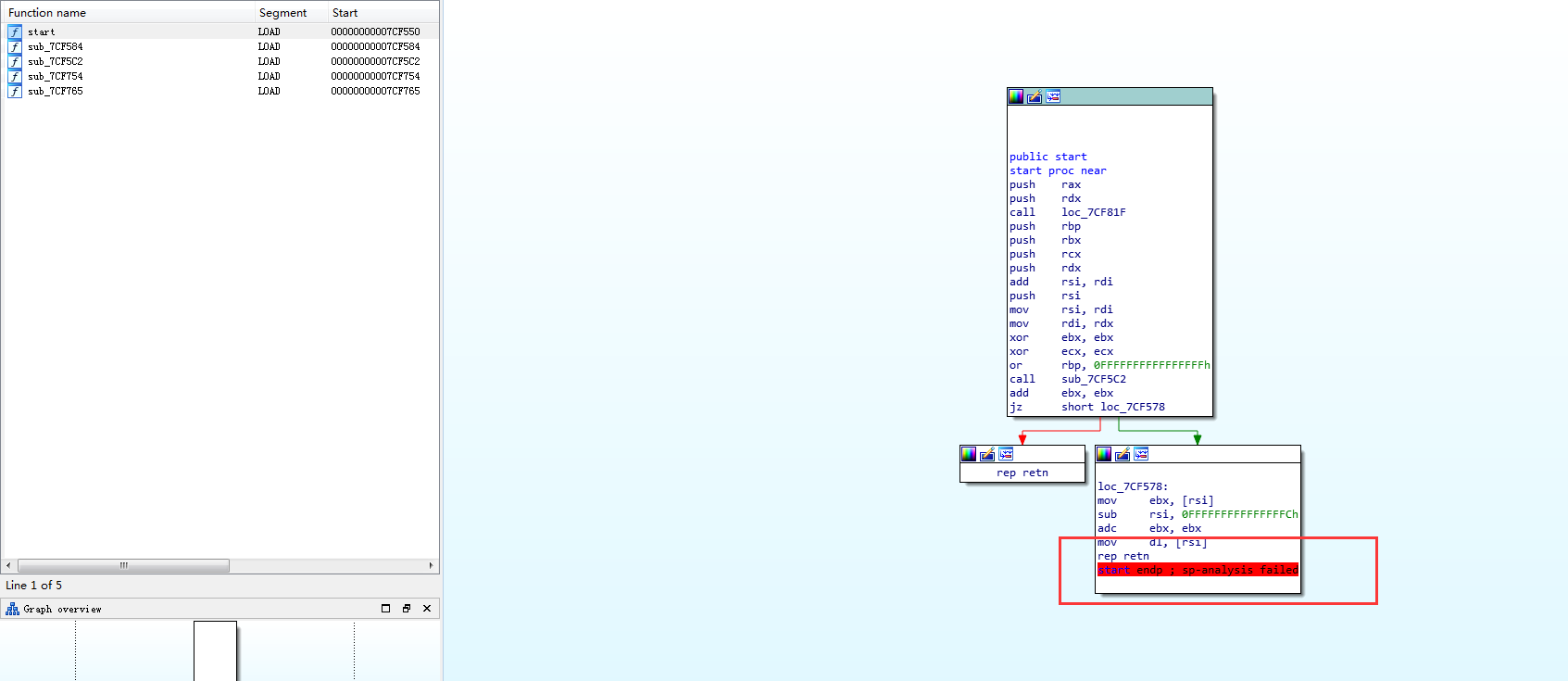This screenshot has width=1568, height=681.
Task: Click the function icon beside sub_7CF754
Action: click(x=15, y=76)
